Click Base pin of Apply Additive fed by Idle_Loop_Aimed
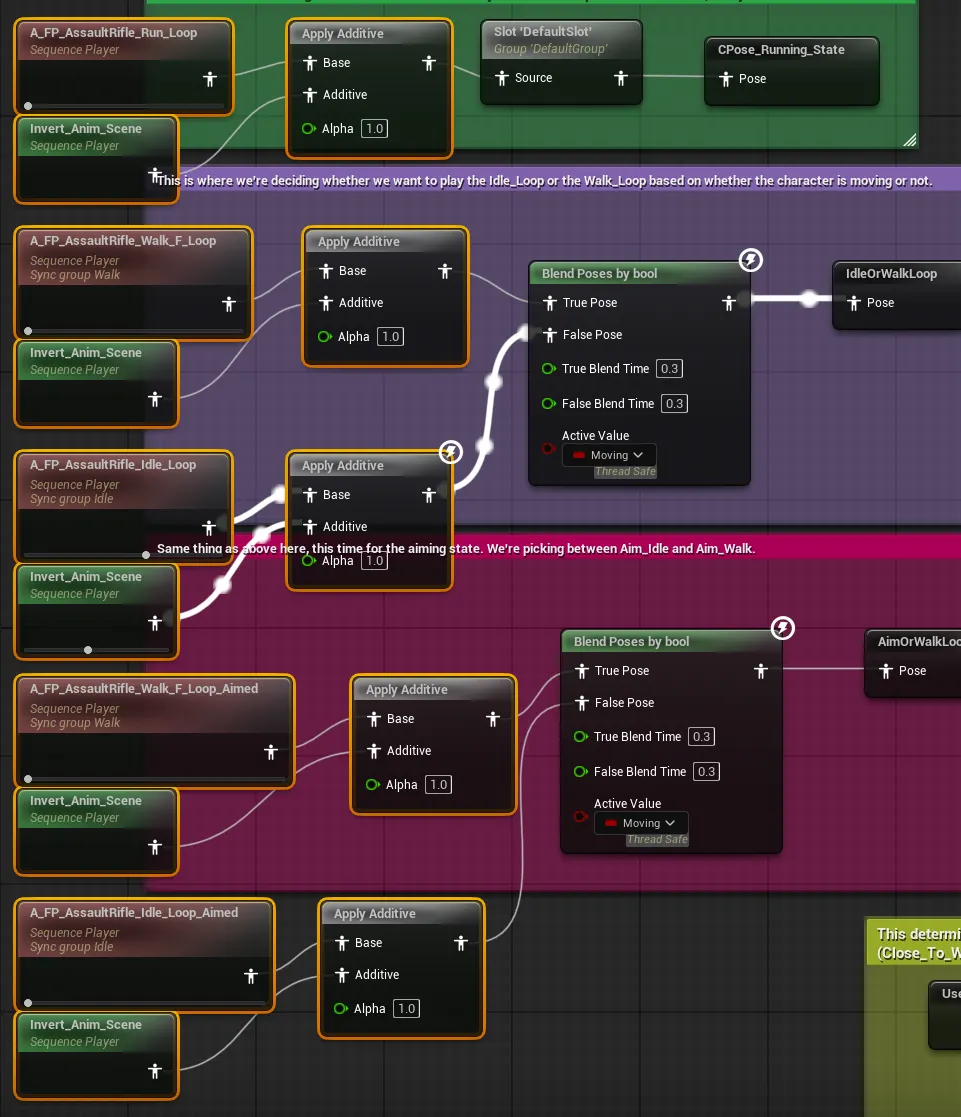This screenshot has height=1117, width=961. [x=341, y=943]
